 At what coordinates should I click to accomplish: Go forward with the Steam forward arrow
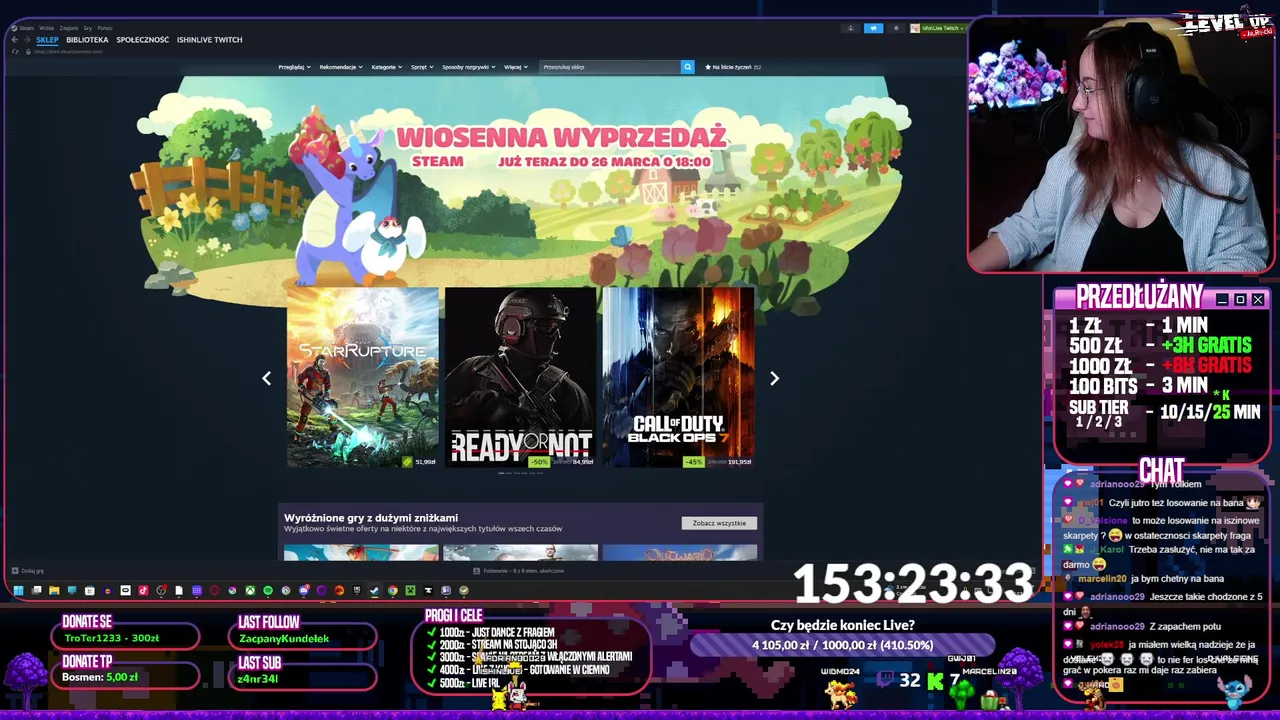coord(27,40)
